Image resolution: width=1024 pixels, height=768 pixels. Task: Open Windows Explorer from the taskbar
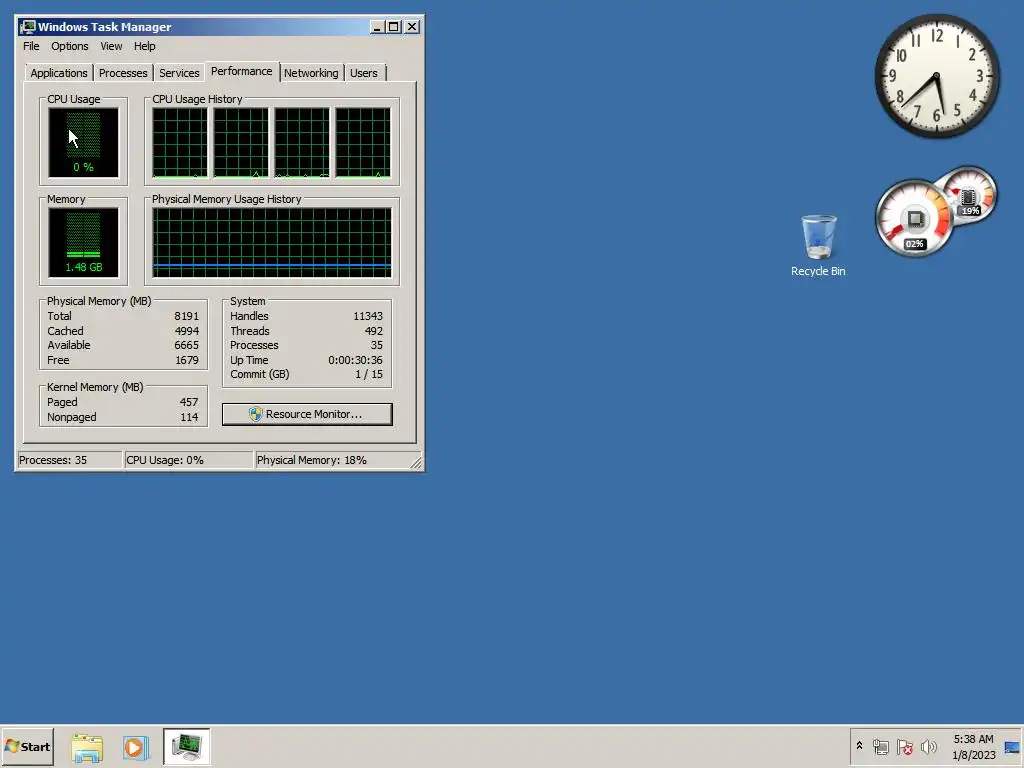[87, 747]
